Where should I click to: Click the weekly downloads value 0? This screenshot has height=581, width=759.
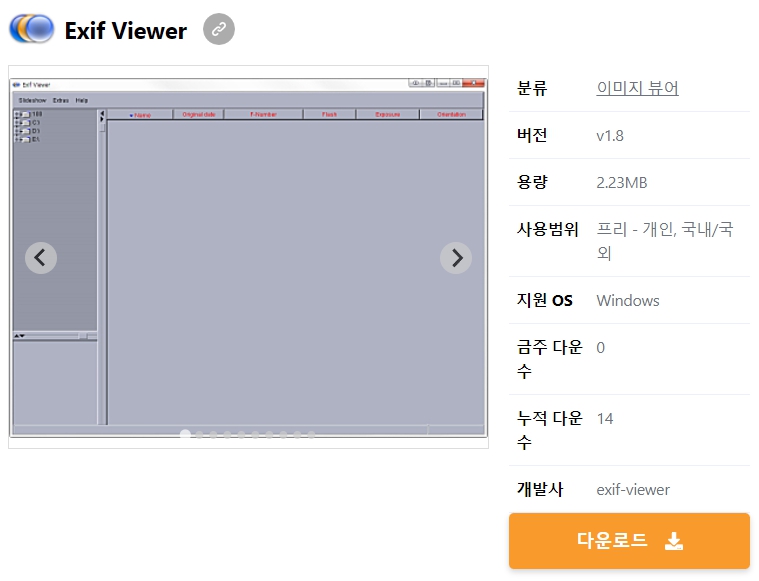(x=601, y=348)
